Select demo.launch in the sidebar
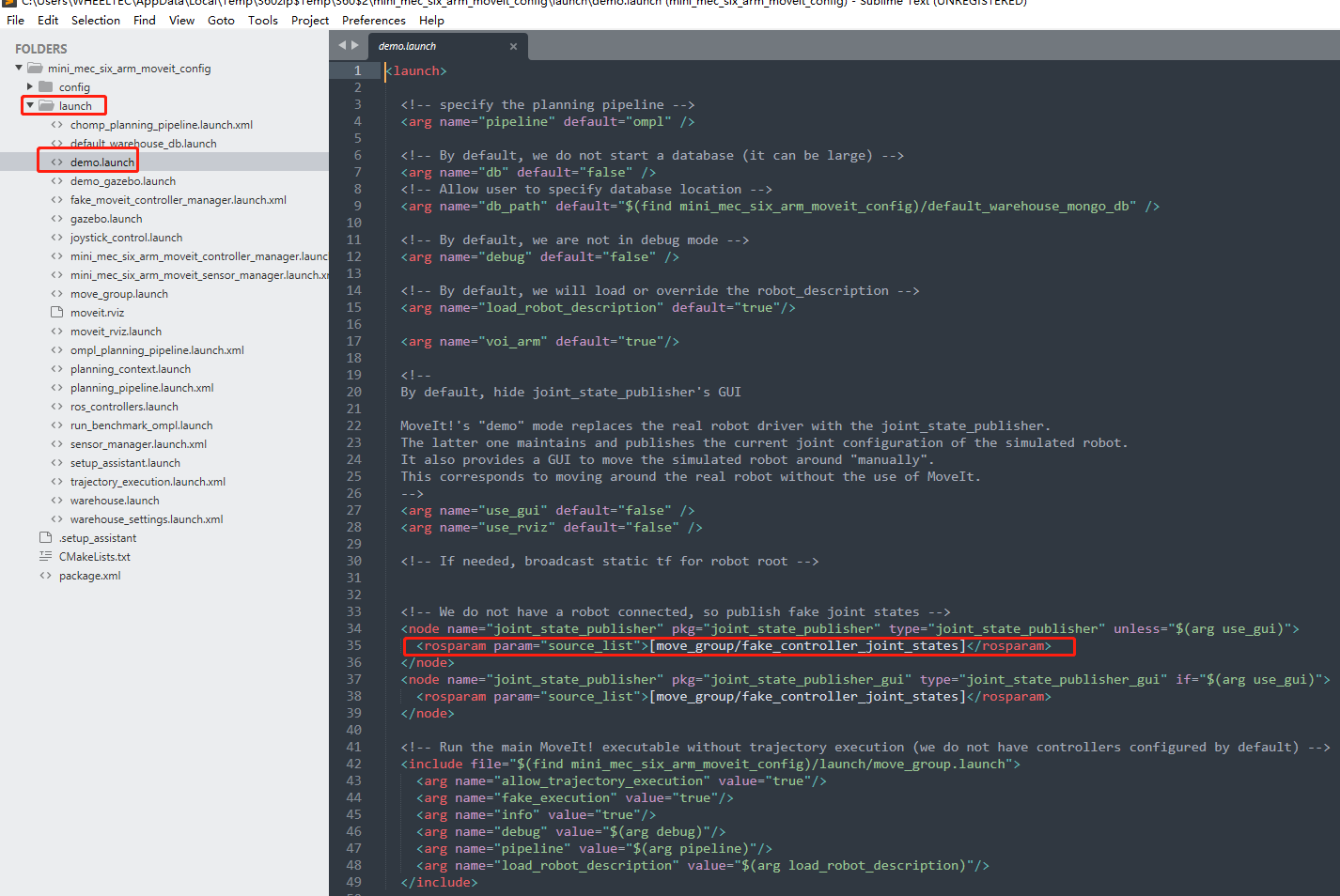This screenshot has height=896, width=1340. tap(102, 162)
